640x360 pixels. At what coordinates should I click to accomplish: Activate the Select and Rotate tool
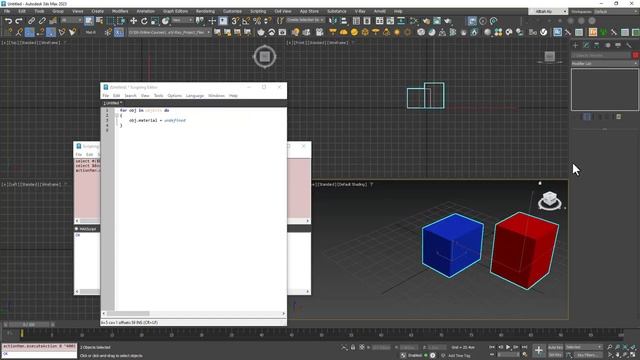click(x=144, y=21)
